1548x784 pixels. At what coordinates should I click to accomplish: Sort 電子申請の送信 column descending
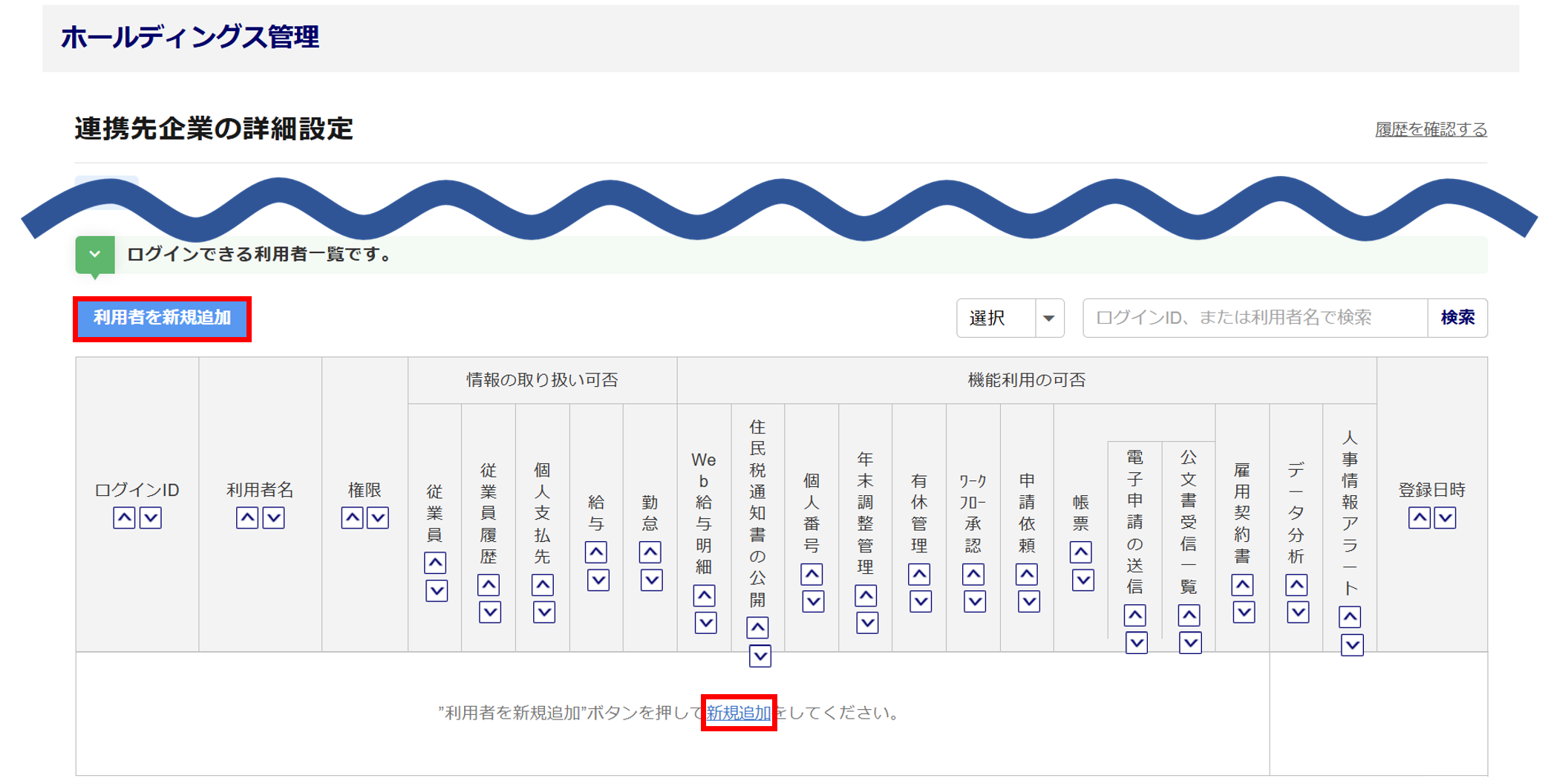tap(1137, 643)
